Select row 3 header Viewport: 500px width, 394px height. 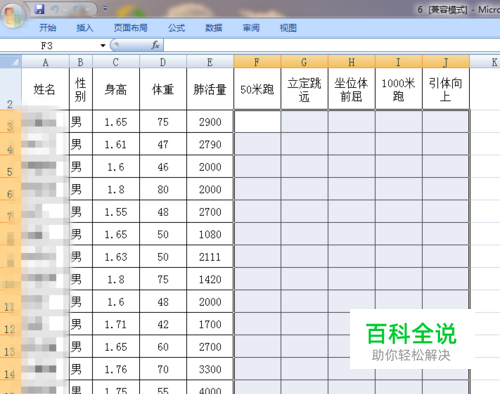click(11, 122)
